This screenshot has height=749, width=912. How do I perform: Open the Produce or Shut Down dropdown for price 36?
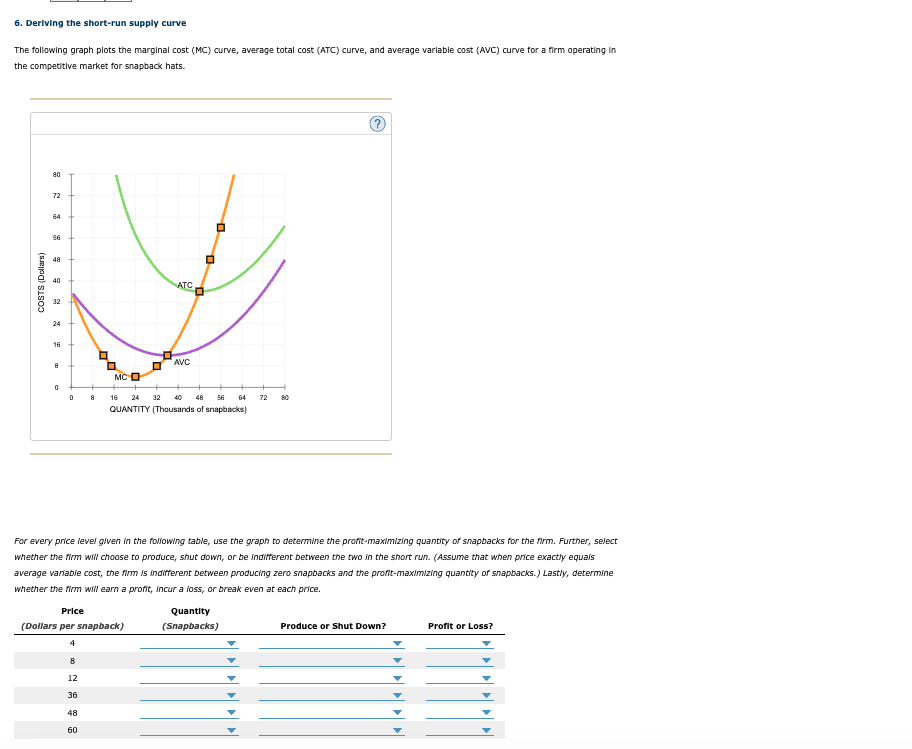click(397, 697)
